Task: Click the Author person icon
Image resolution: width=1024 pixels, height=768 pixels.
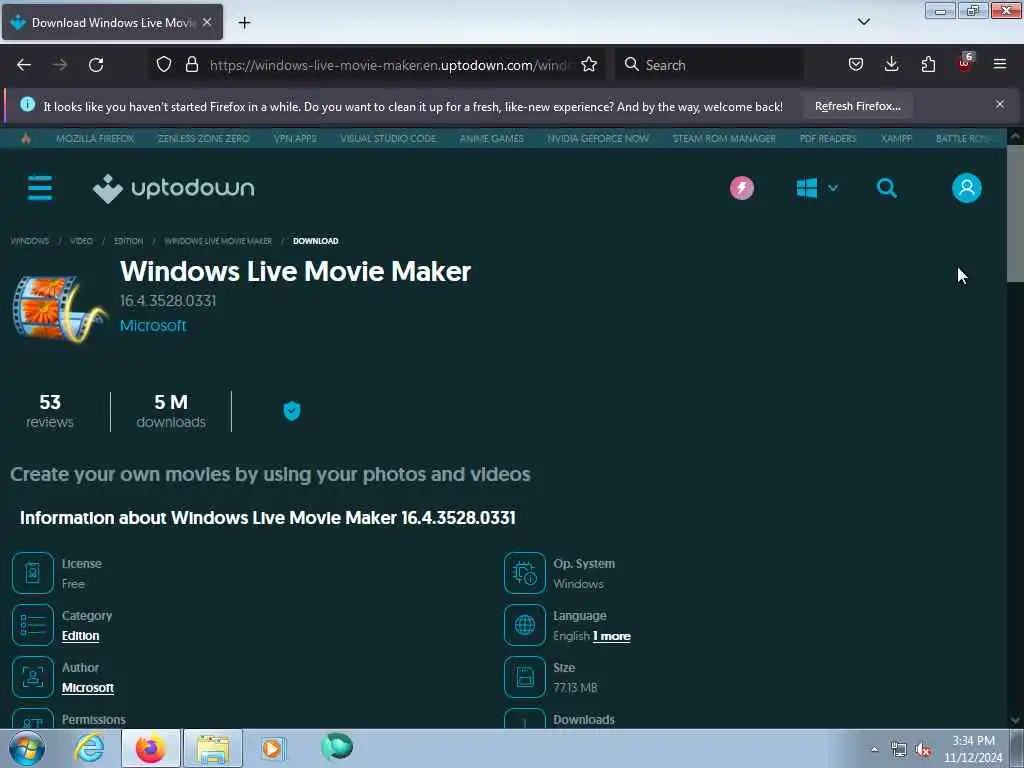Action: coord(33,677)
